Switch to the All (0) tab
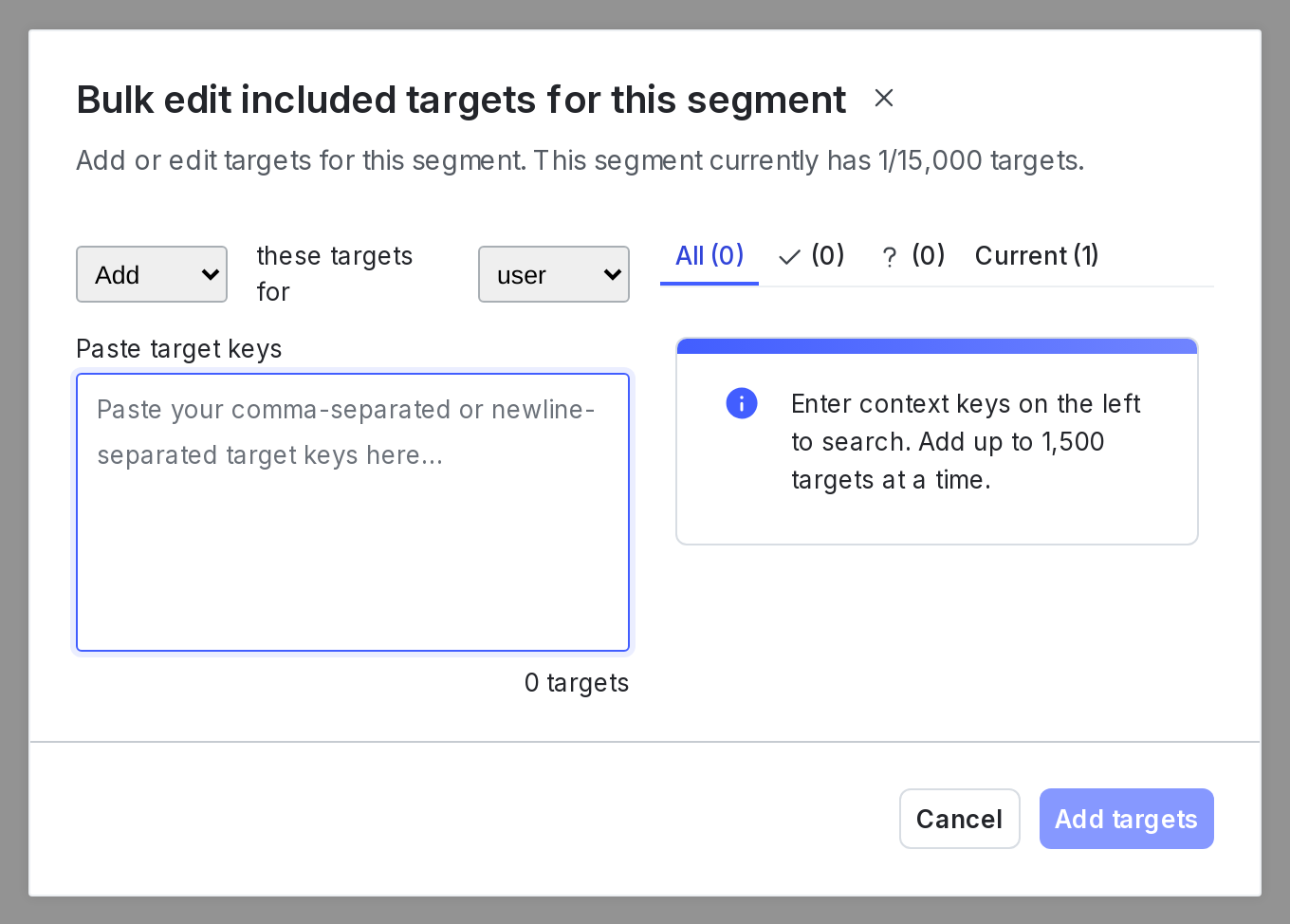Screen dimensions: 1290x924 point(709,255)
